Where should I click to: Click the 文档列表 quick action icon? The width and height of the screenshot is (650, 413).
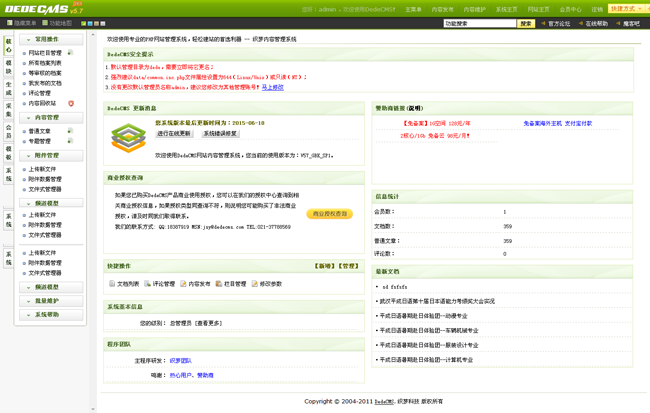pos(112,284)
